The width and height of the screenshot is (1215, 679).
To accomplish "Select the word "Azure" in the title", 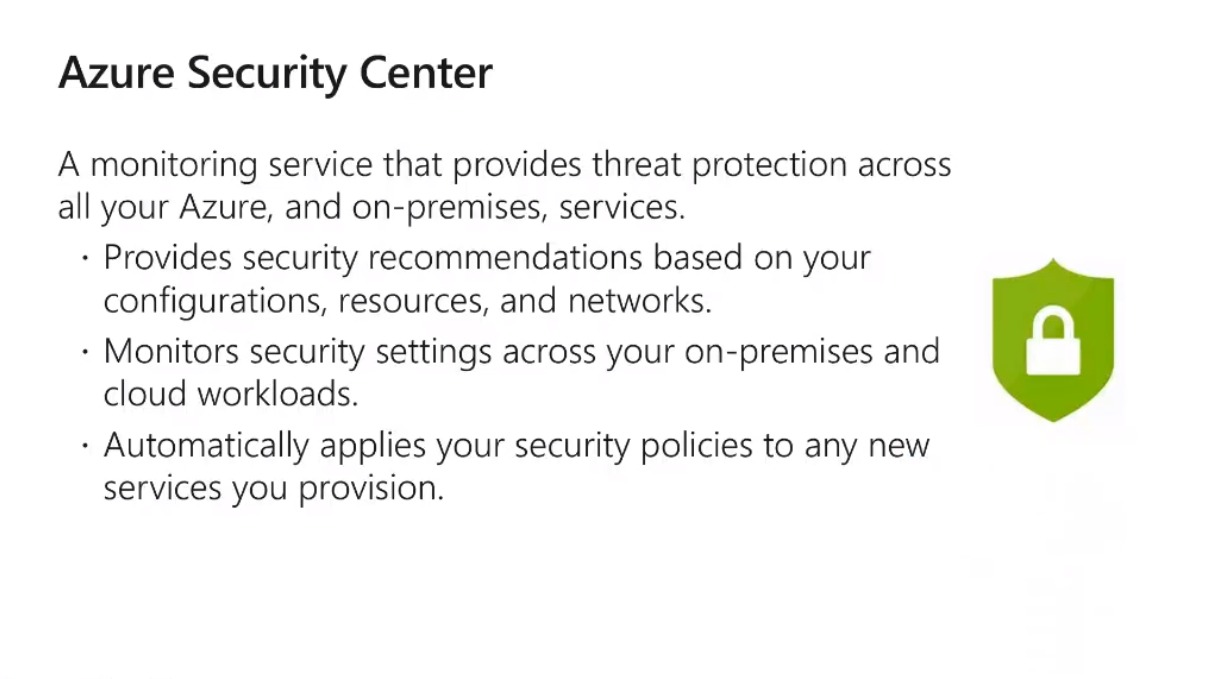I will pos(116,74).
